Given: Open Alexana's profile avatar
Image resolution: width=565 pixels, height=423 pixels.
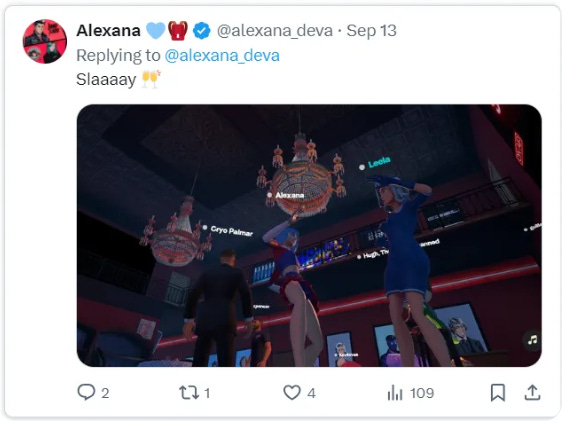Looking at the screenshot, I should [45, 41].
